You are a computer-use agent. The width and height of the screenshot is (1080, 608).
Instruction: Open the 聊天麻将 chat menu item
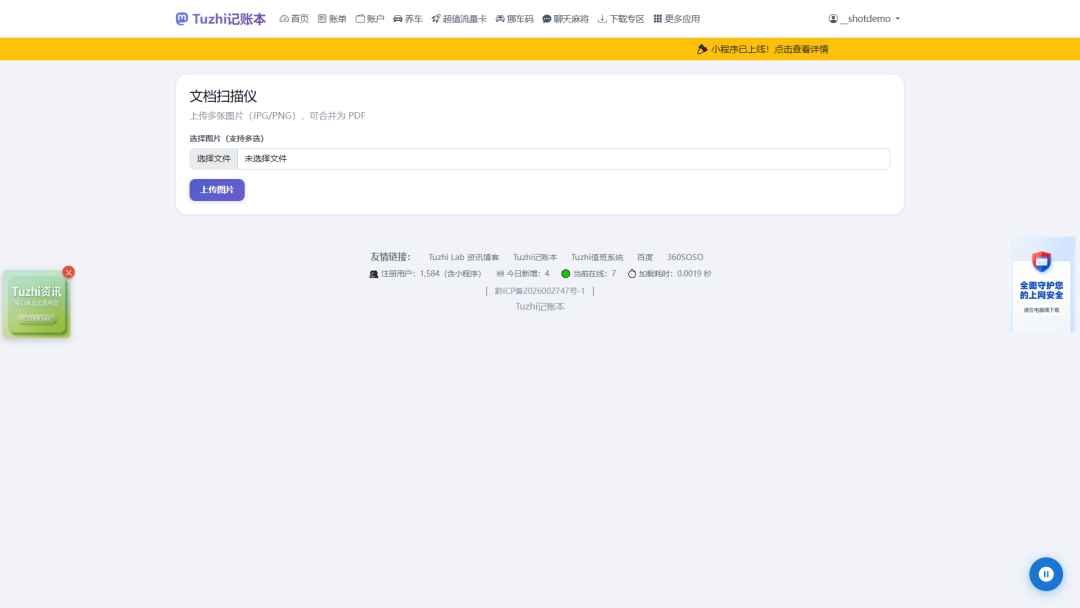[565, 19]
